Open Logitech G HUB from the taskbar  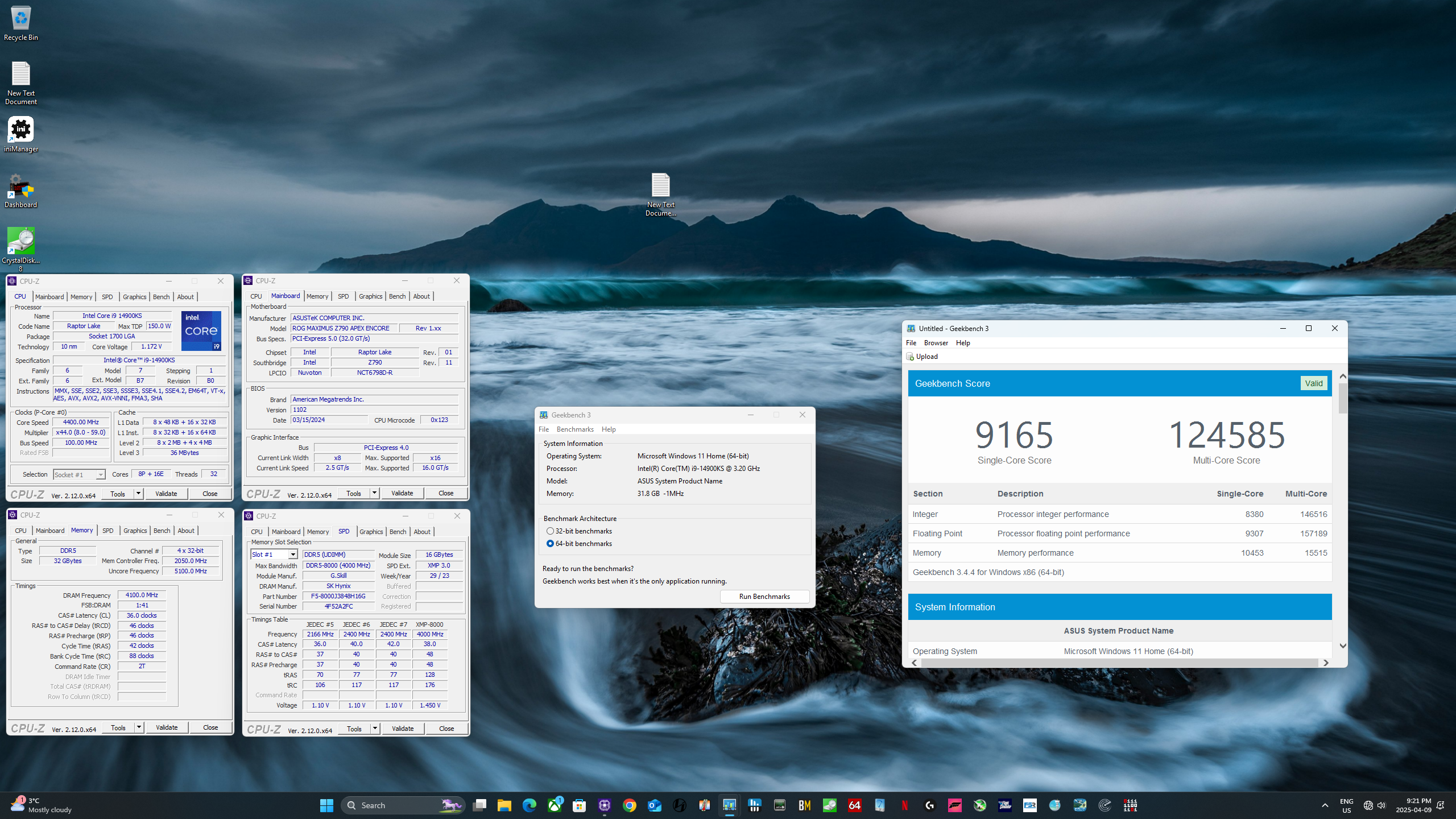coord(930,805)
